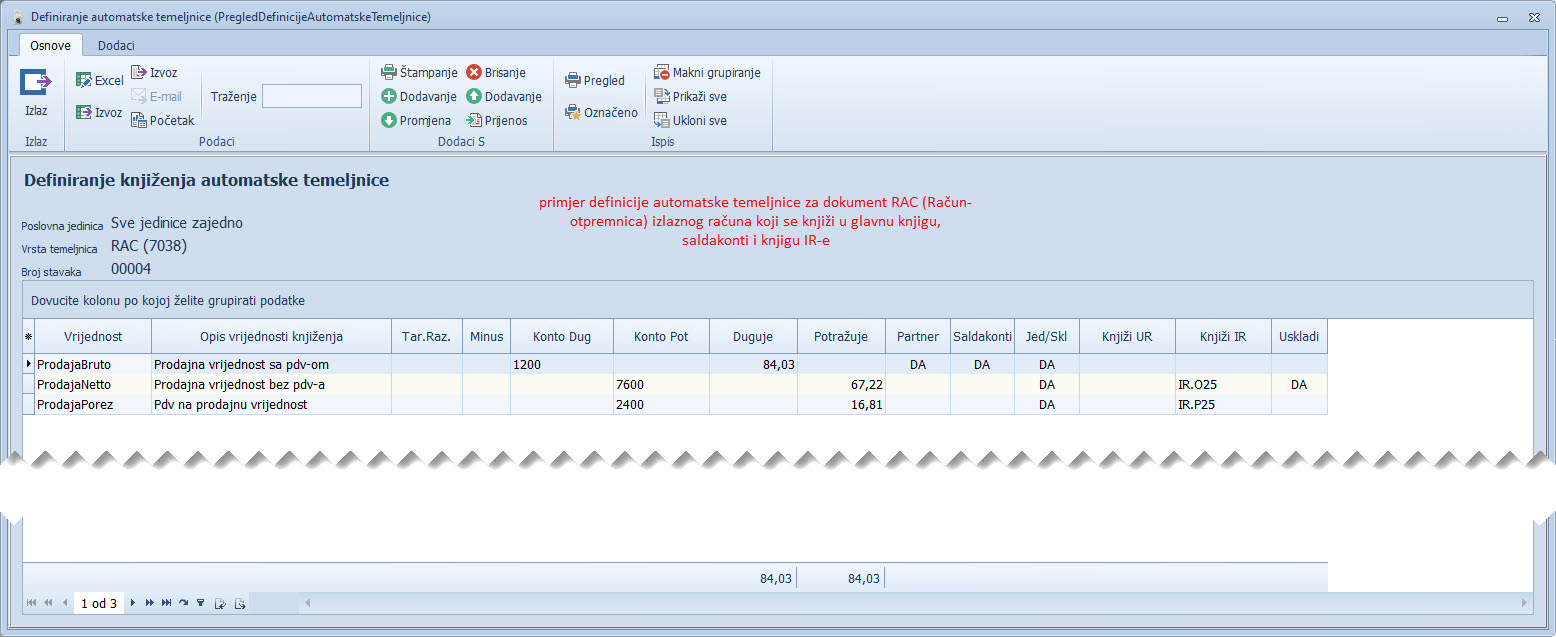Jump to last record in navigator
Viewport: 1556px width, 637px height.
pyautogui.click(x=166, y=603)
